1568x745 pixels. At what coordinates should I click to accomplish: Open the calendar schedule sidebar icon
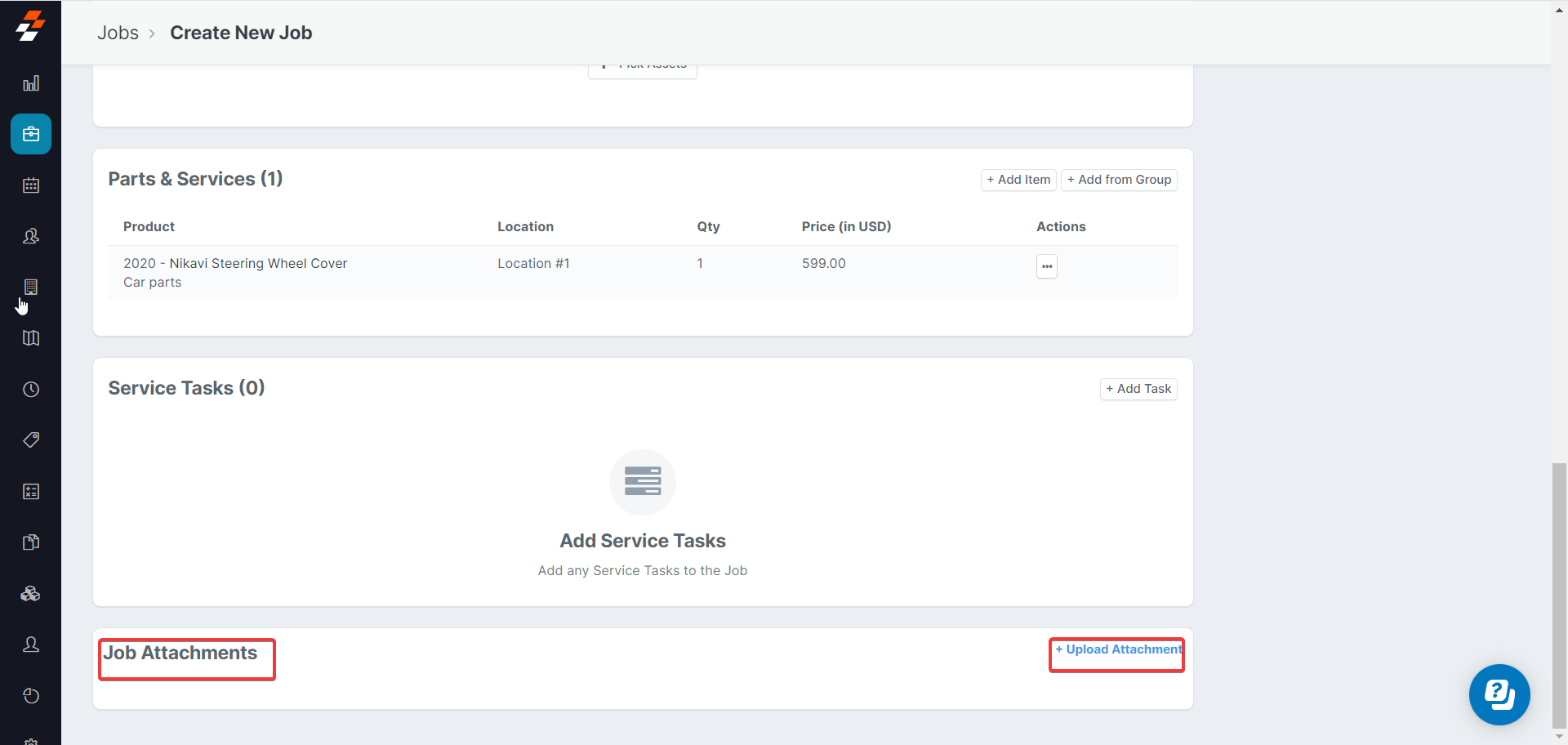[31, 185]
